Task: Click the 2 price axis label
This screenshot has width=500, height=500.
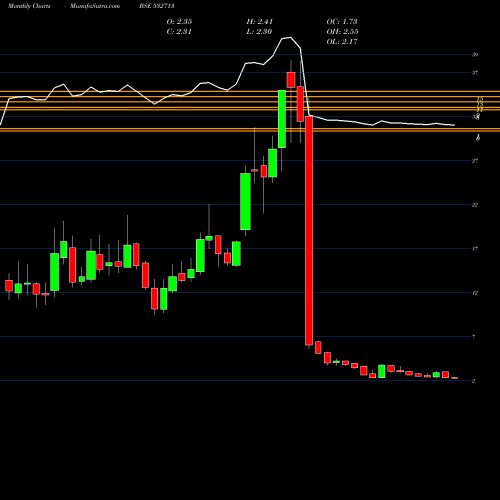Action: [474, 381]
